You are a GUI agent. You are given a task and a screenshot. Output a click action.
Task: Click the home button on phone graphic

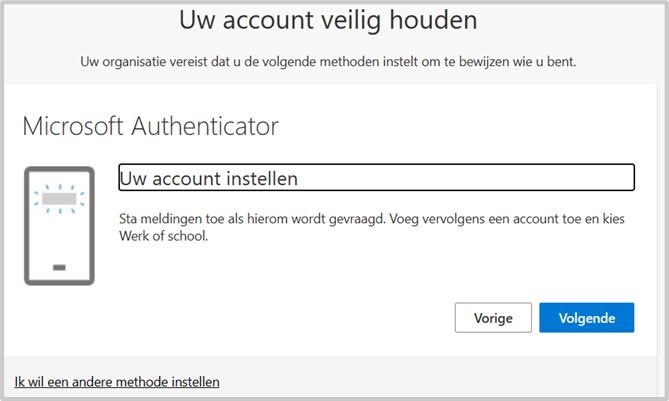click(x=59, y=267)
